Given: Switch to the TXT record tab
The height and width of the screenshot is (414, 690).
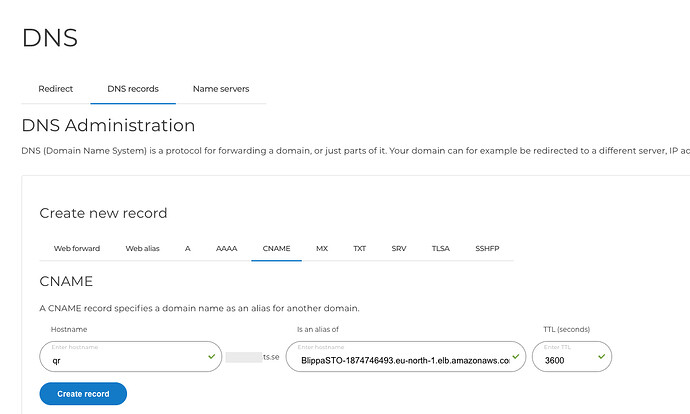Looking at the screenshot, I should point(360,249).
